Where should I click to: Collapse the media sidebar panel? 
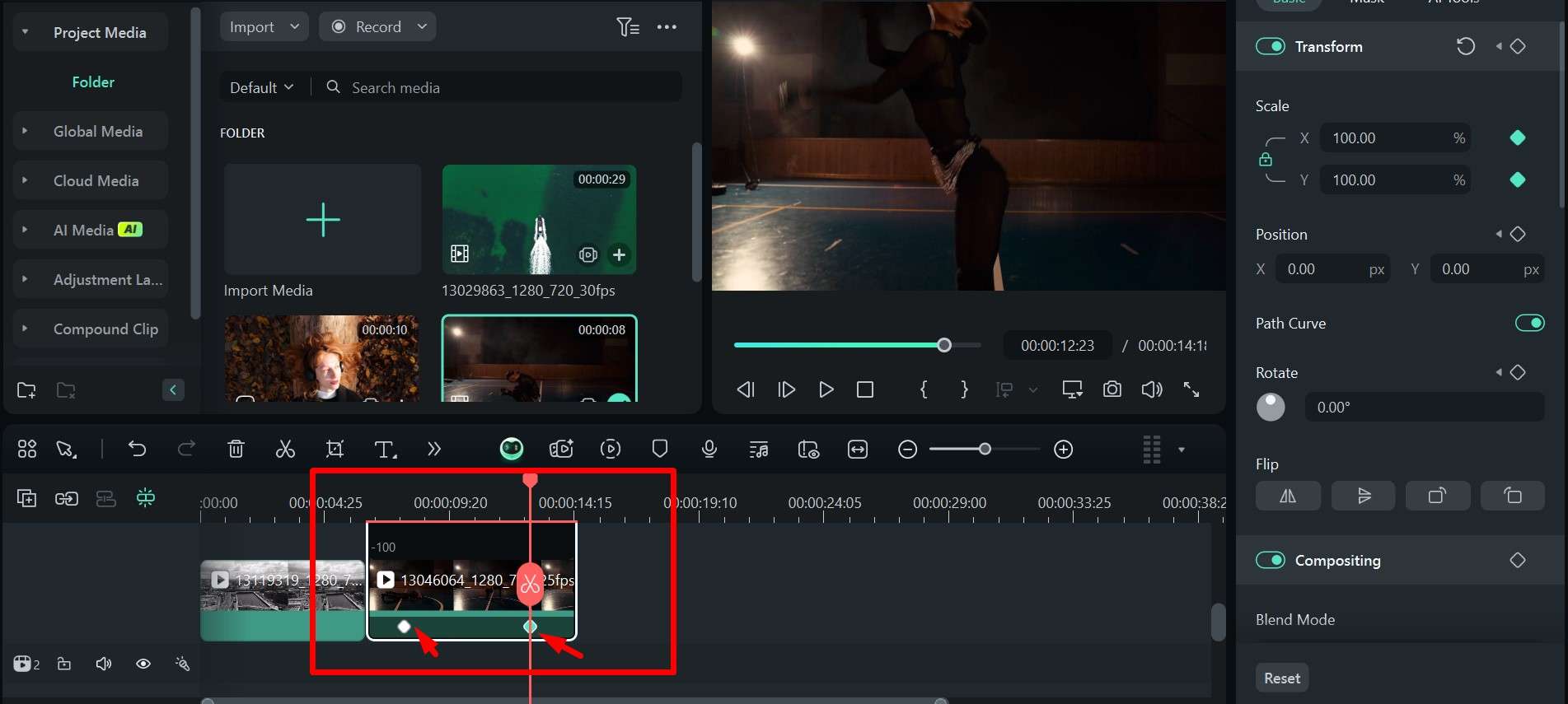pos(173,389)
